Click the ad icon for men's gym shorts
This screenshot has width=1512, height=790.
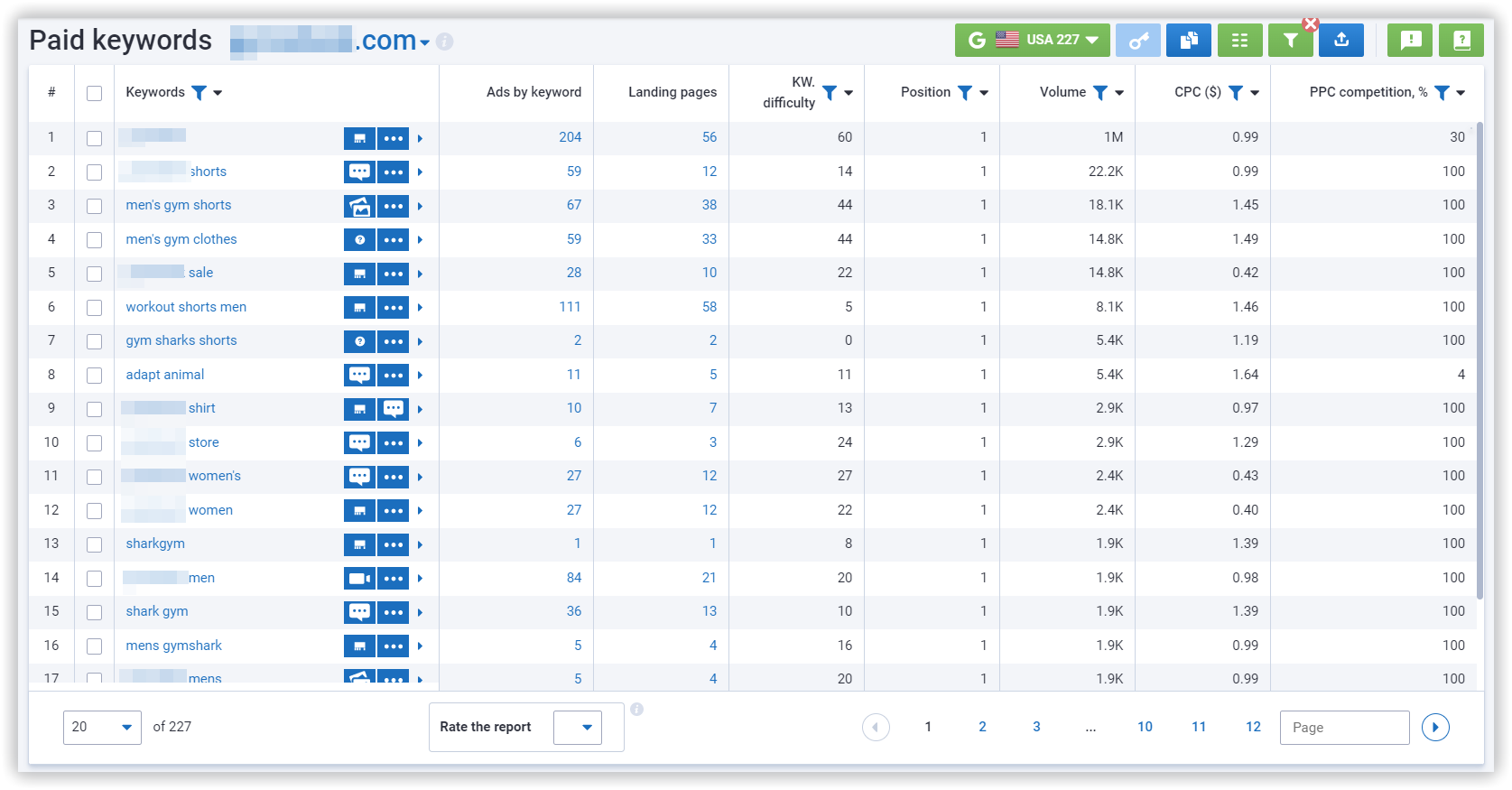point(359,206)
